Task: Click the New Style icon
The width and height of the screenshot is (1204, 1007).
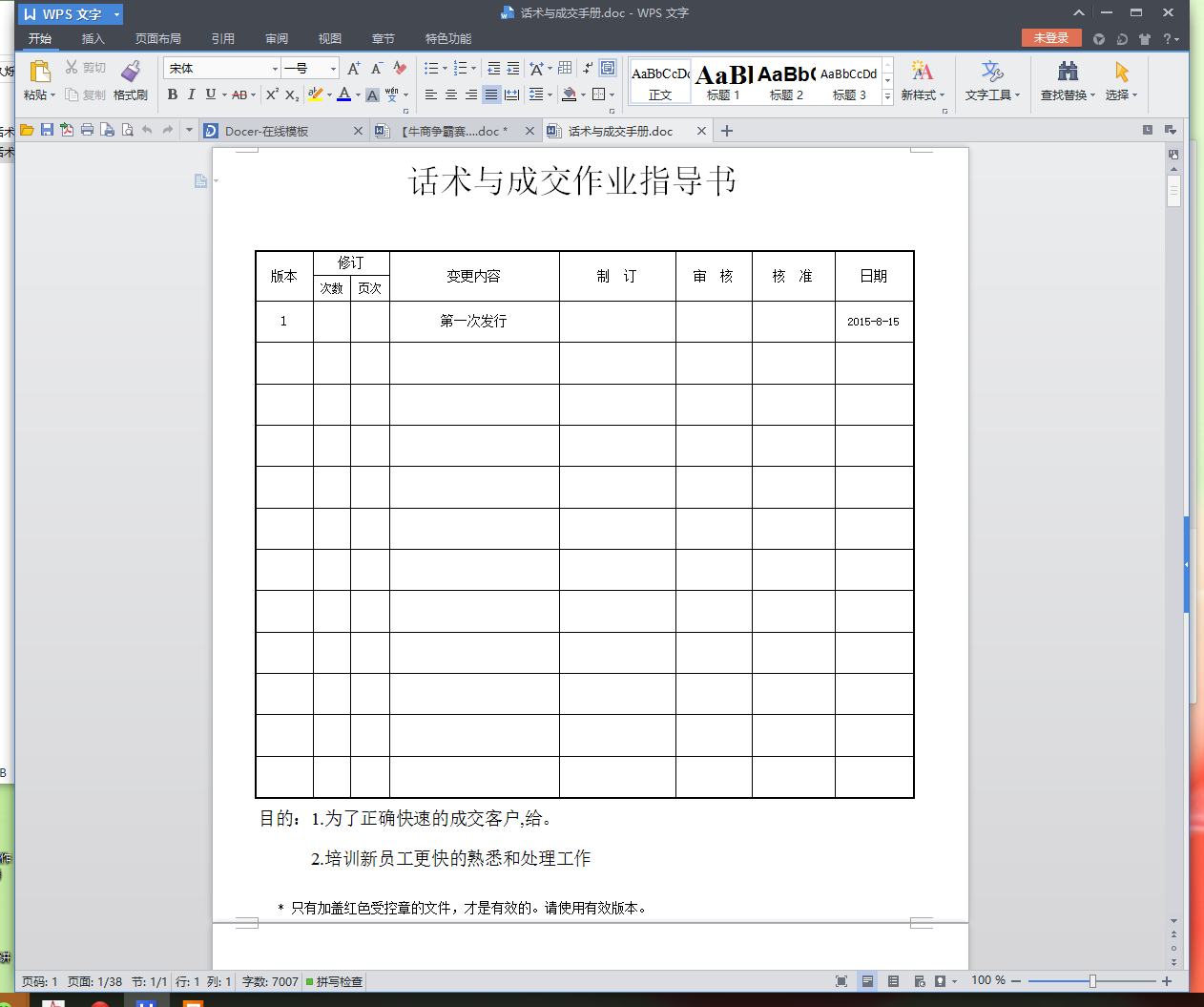Action: [x=922, y=71]
